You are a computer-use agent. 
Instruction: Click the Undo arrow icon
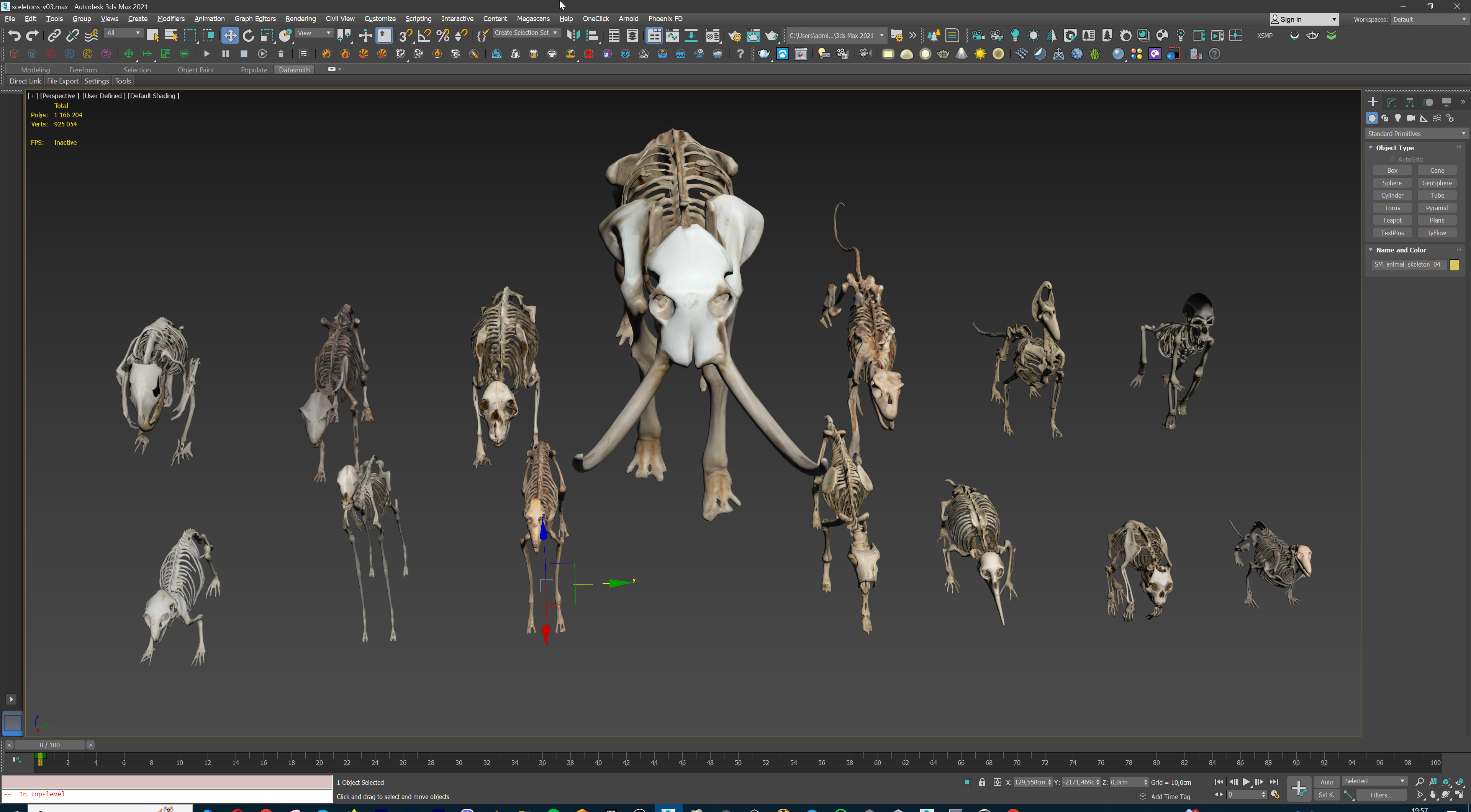point(14,35)
